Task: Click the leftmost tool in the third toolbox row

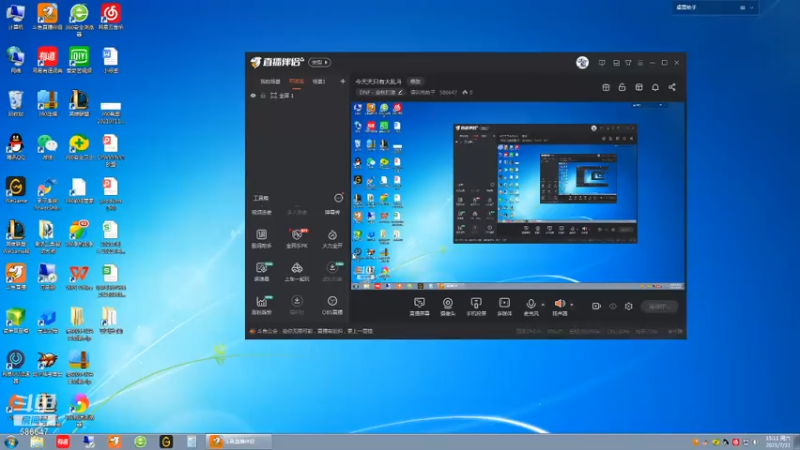Action: 262,271
